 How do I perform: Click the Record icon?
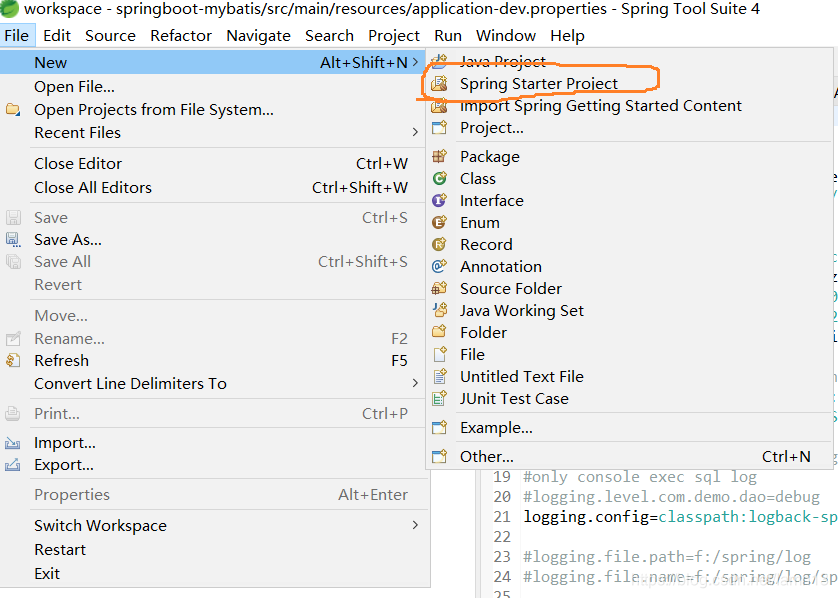[439, 244]
